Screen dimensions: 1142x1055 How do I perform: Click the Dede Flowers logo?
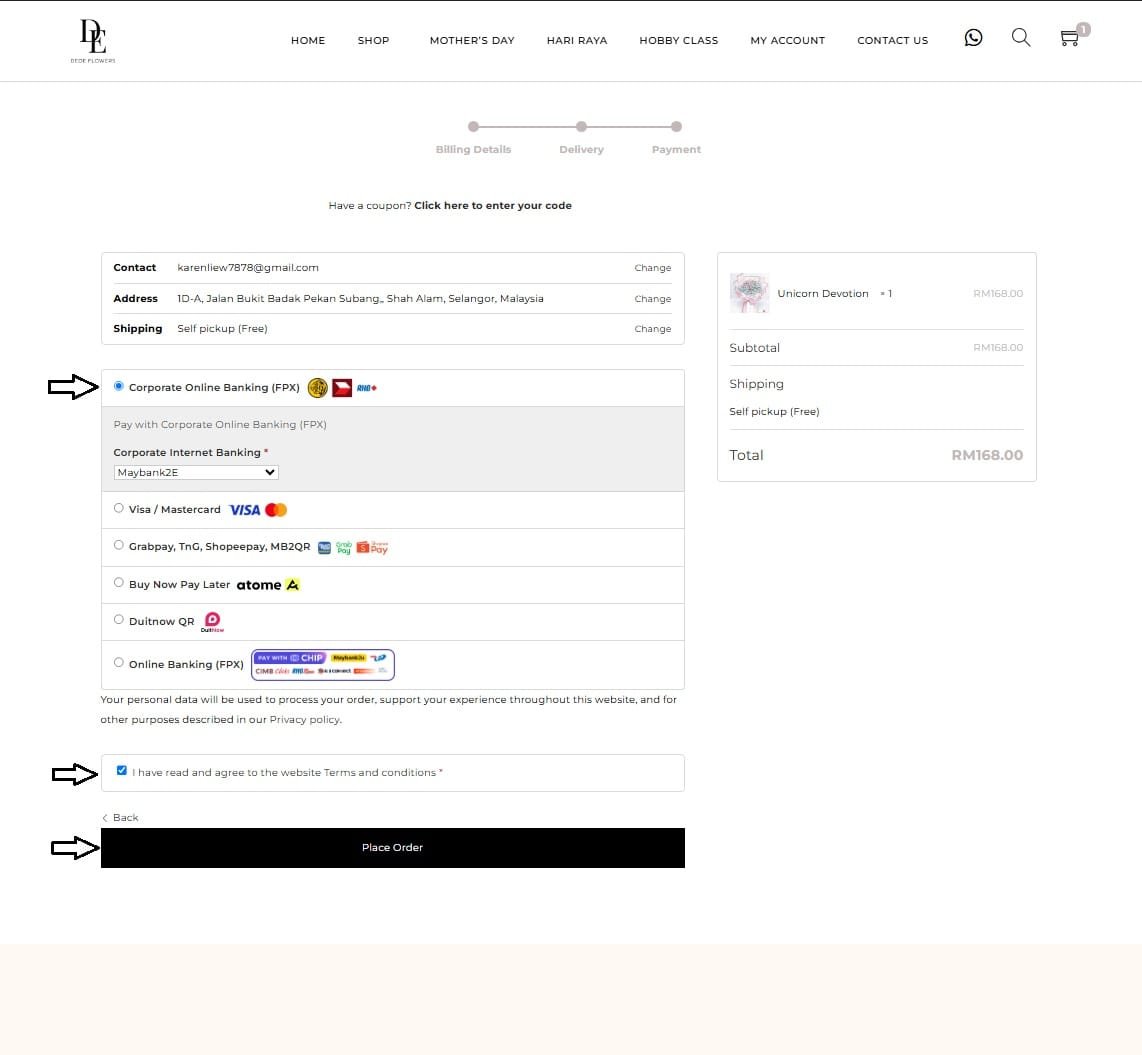(x=93, y=41)
